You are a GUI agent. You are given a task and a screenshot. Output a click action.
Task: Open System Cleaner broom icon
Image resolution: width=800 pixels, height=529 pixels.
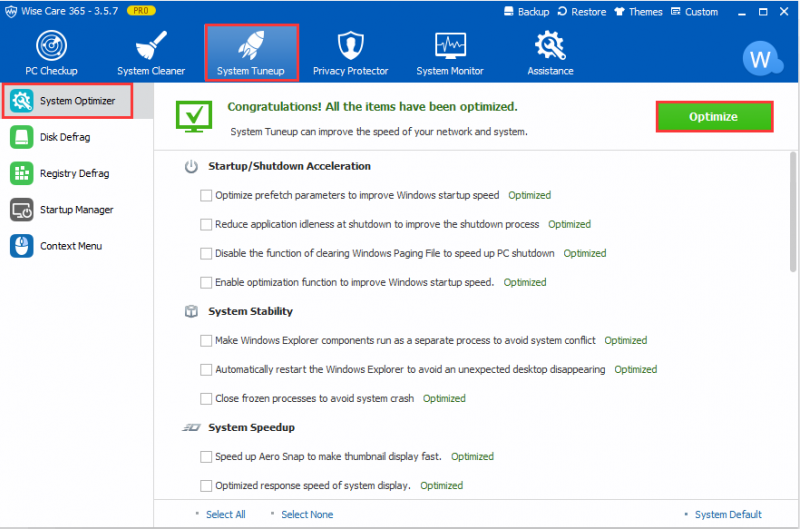(151, 45)
